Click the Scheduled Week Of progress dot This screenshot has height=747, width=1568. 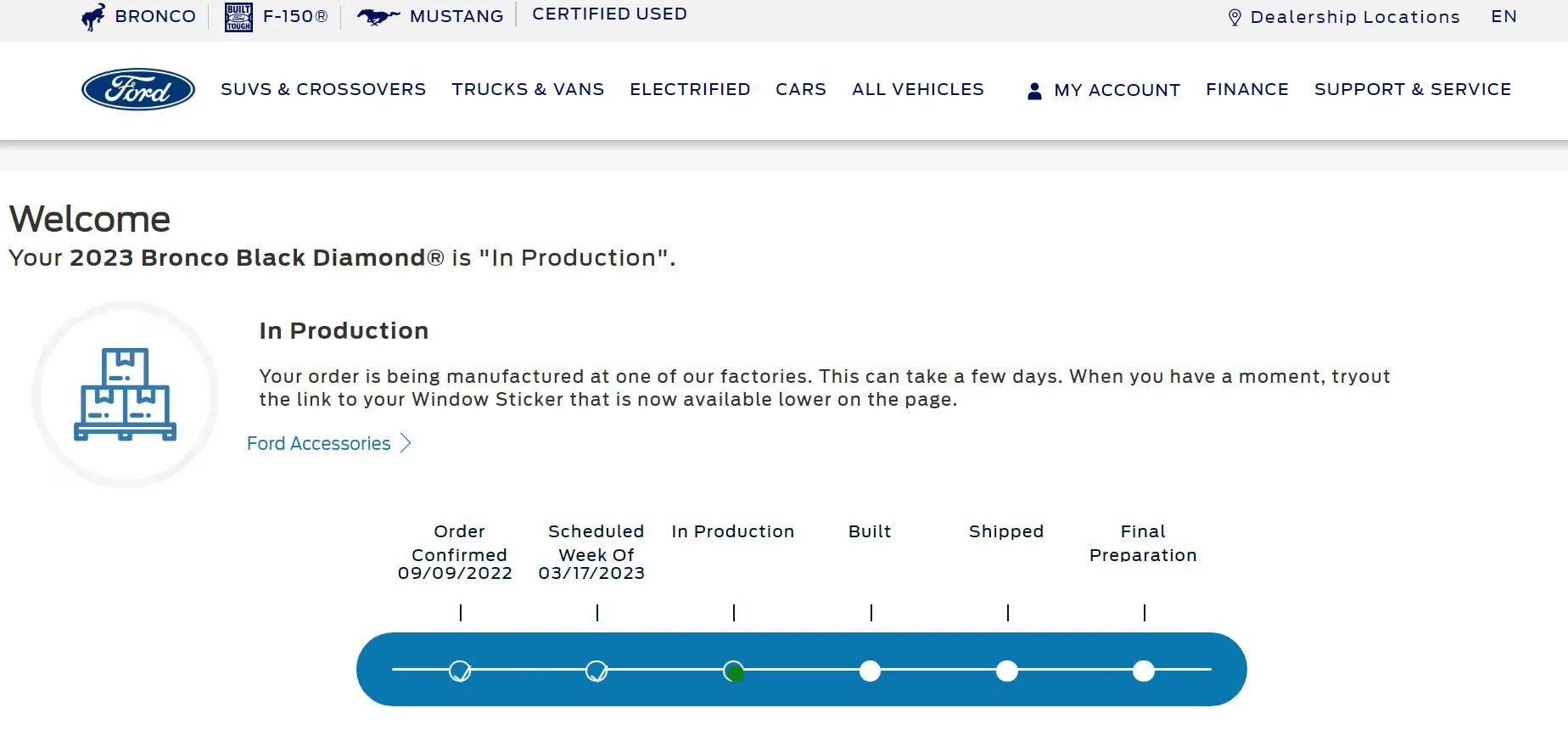click(x=596, y=671)
